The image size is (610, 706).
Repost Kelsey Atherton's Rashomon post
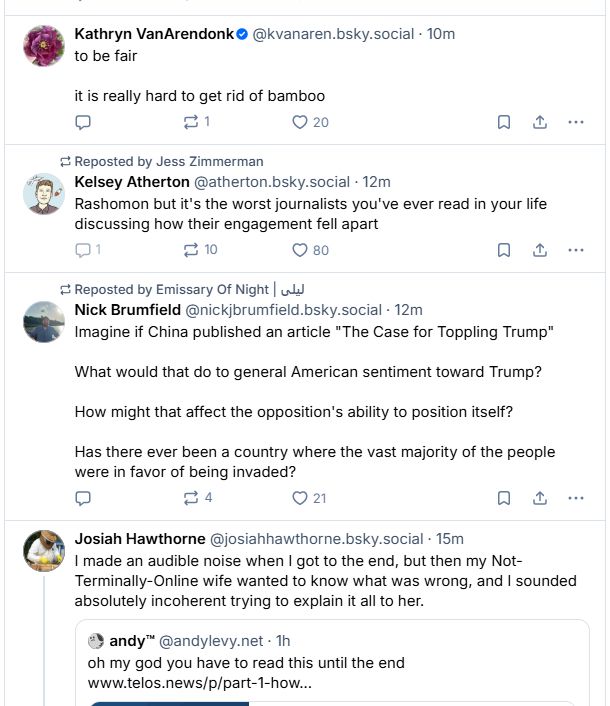190,250
